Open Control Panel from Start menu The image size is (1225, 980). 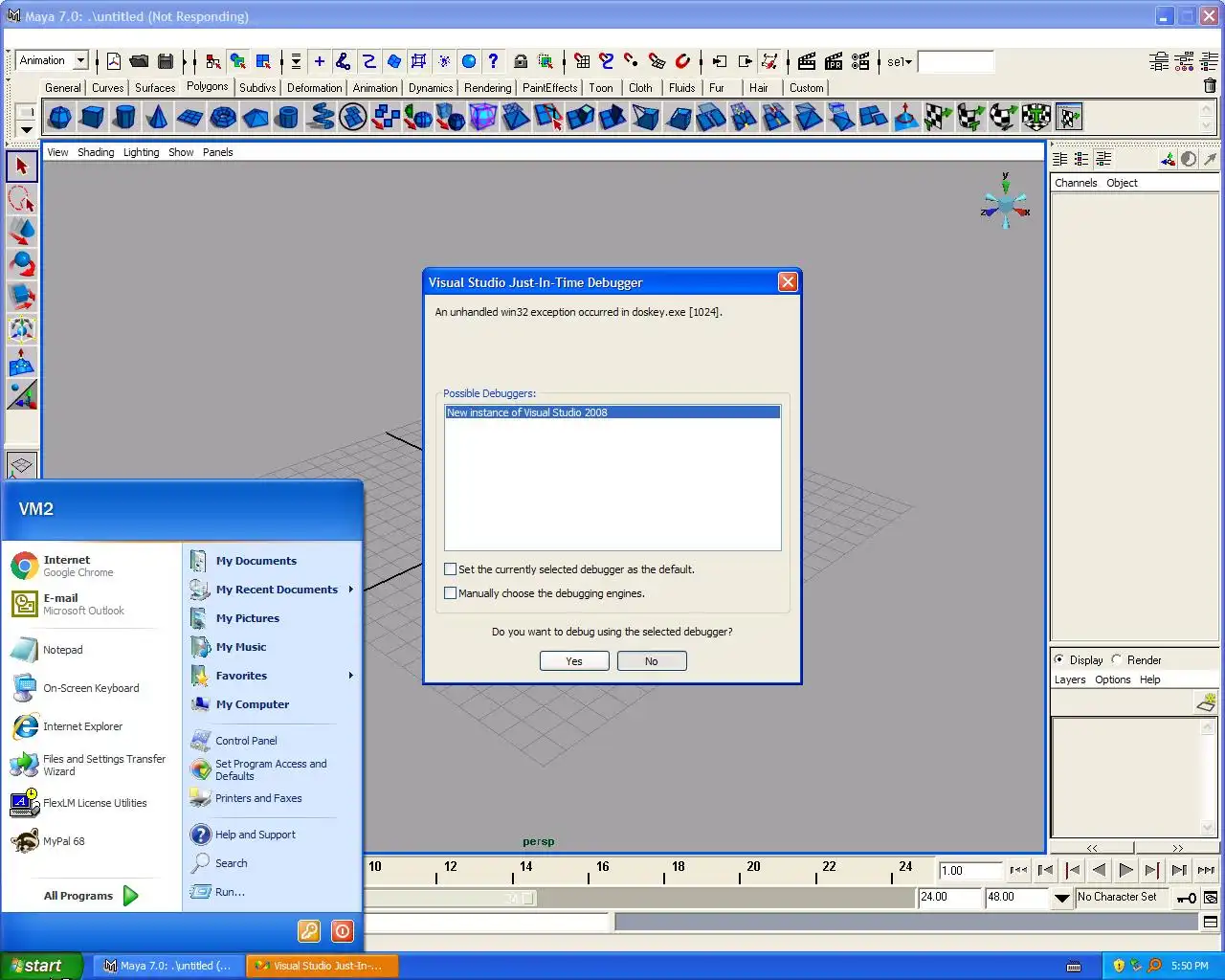point(246,741)
